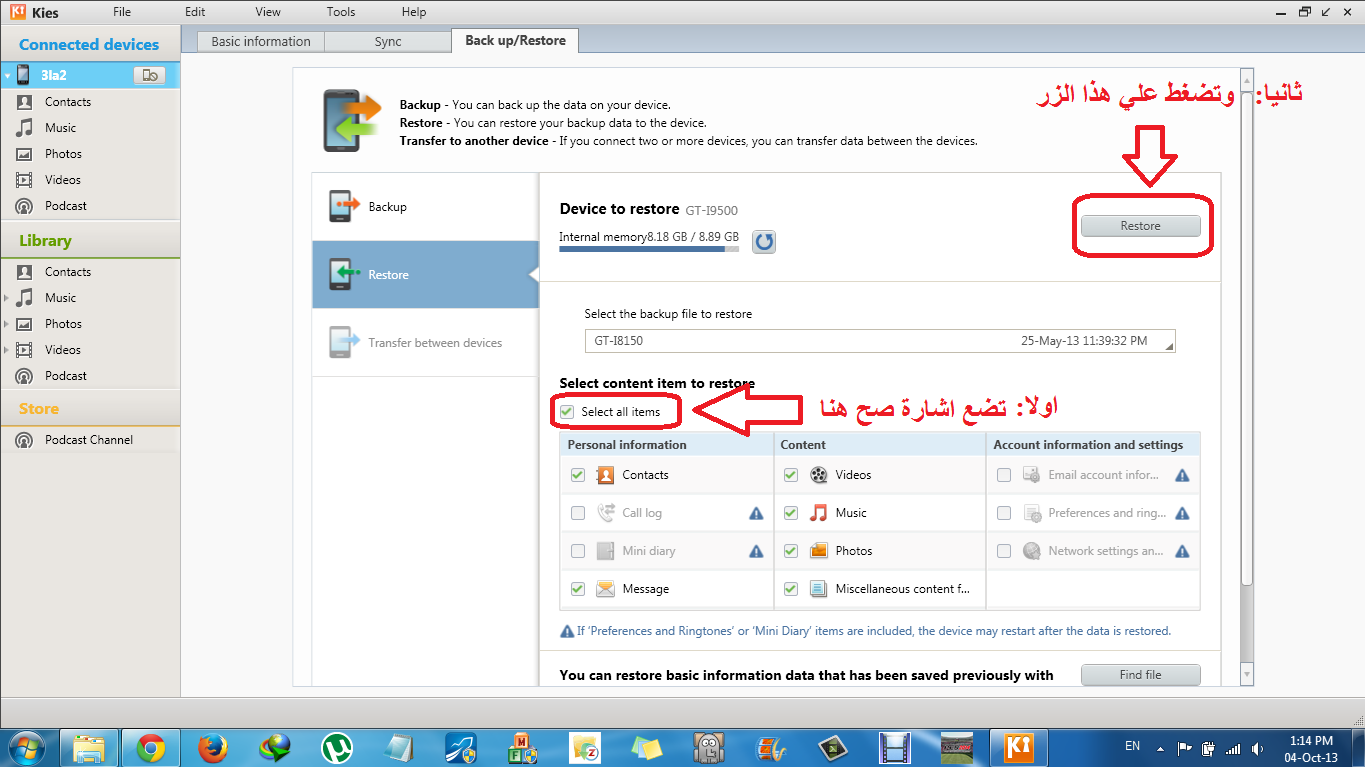This screenshot has width=1365, height=767.
Task: Select the Back up/Restore tab
Action: (x=515, y=41)
